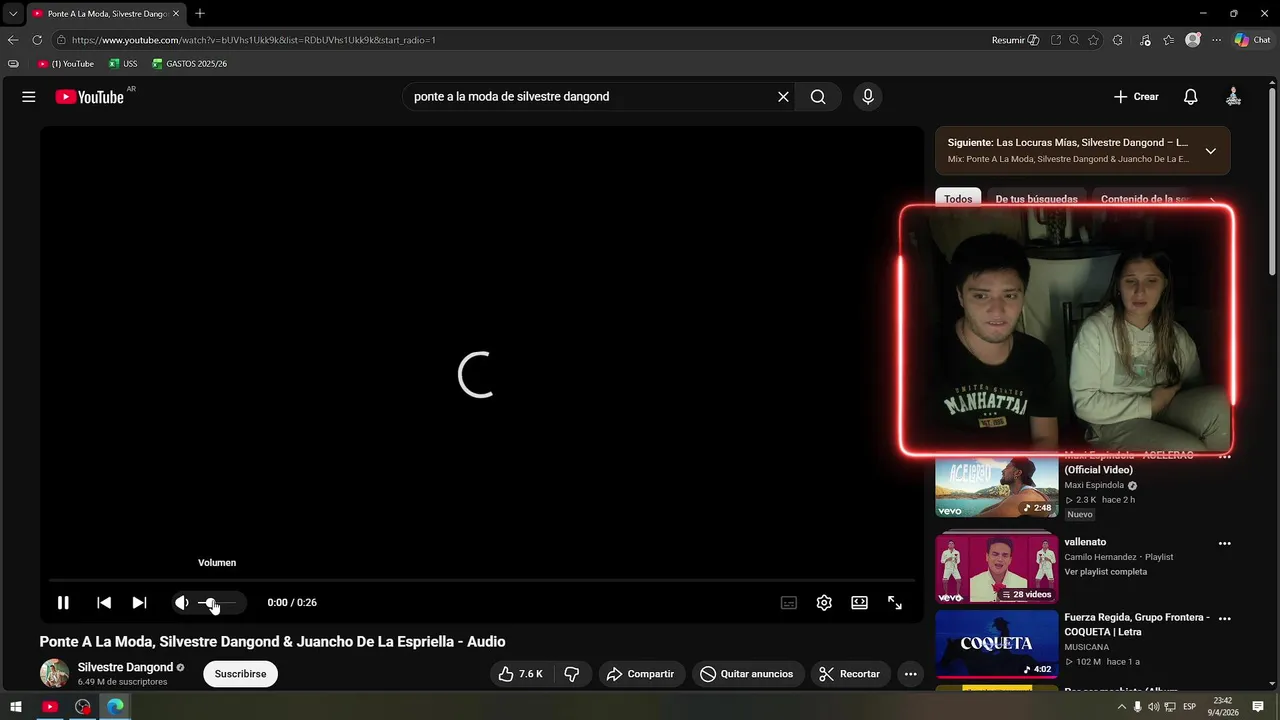1280x720 pixels.
Task: Open the Windows Start menu
Action: (16, 707)
